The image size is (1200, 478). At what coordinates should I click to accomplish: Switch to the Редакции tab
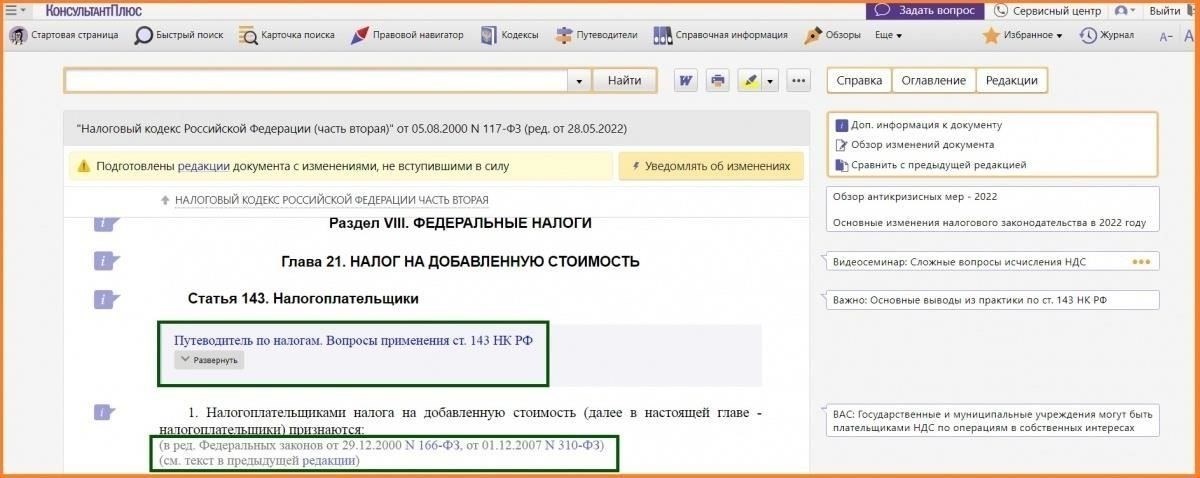(1011, 80)
